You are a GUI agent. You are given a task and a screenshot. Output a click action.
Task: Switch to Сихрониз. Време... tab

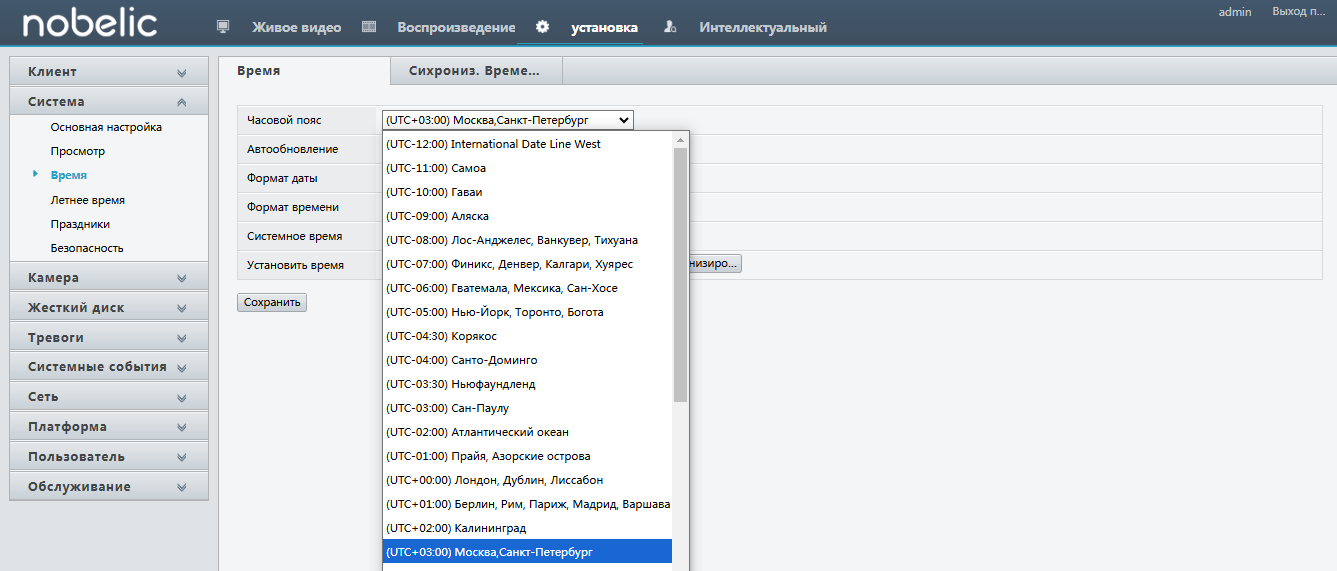click(x=475, y=71)
